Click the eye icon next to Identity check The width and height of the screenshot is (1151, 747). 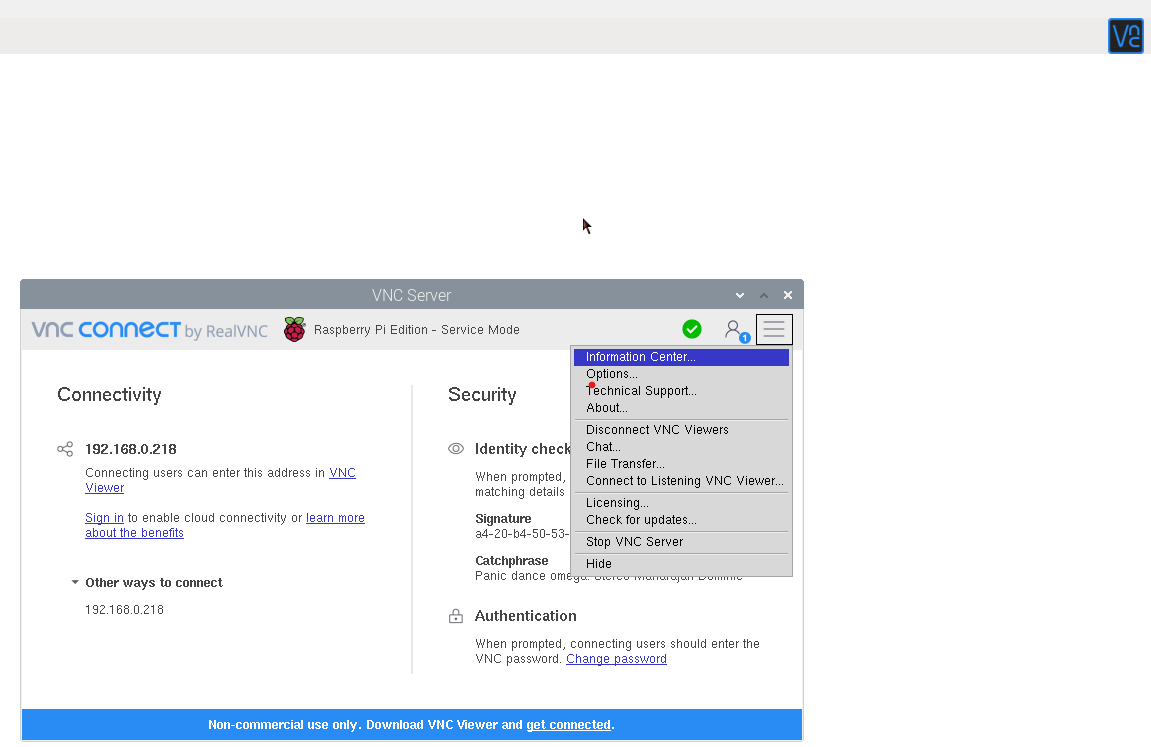pyautogui.click(x=456, y=449)
